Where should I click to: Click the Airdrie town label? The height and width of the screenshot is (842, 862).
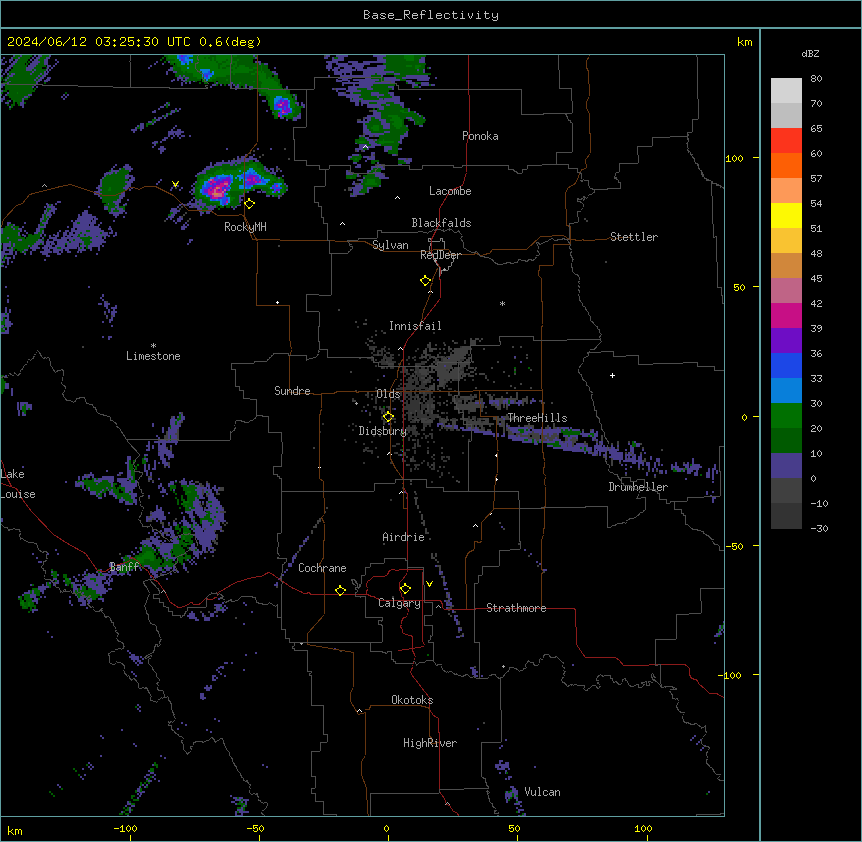[404, 537]
